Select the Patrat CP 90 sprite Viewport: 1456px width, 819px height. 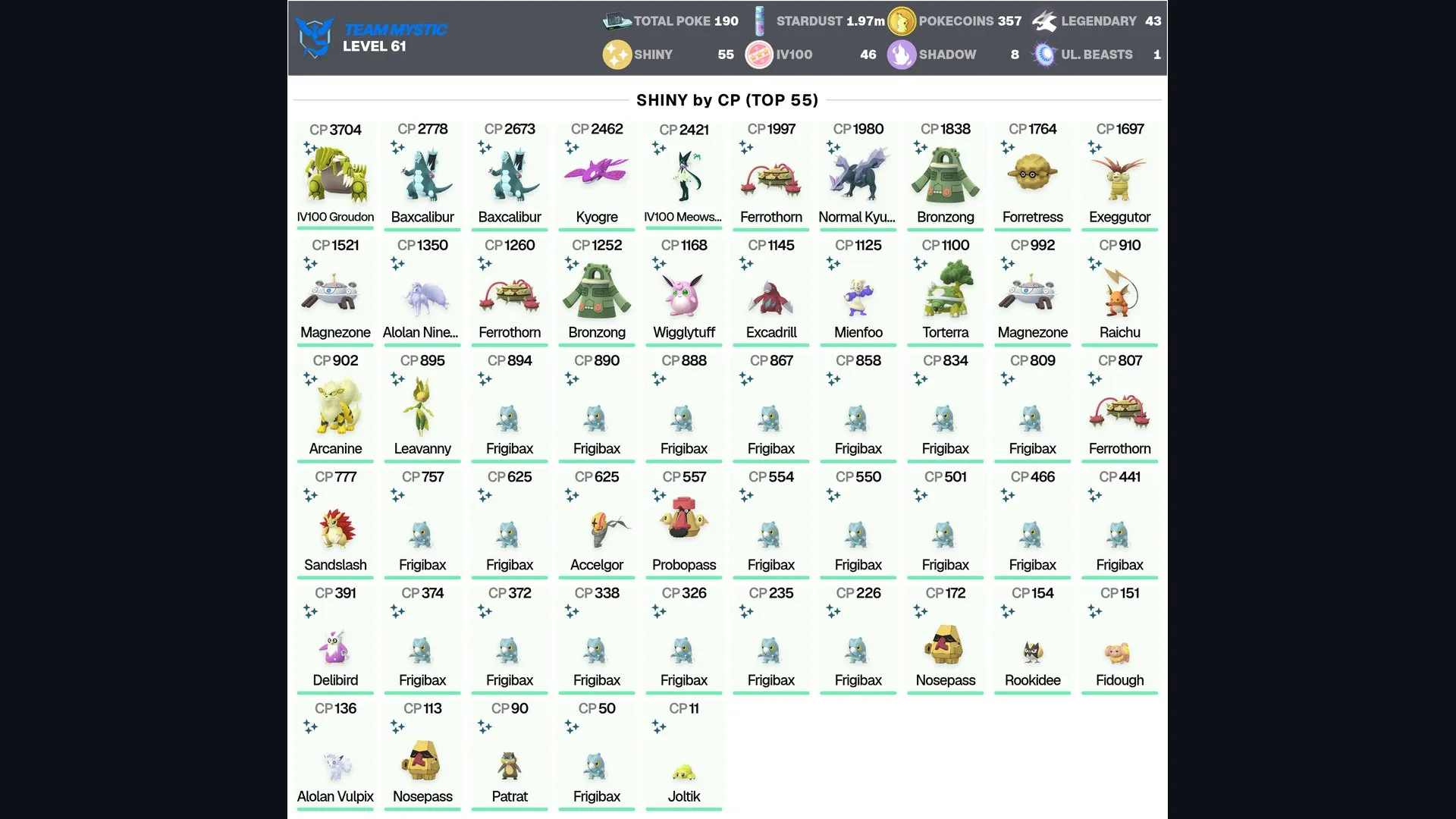(x=510, y=766)
